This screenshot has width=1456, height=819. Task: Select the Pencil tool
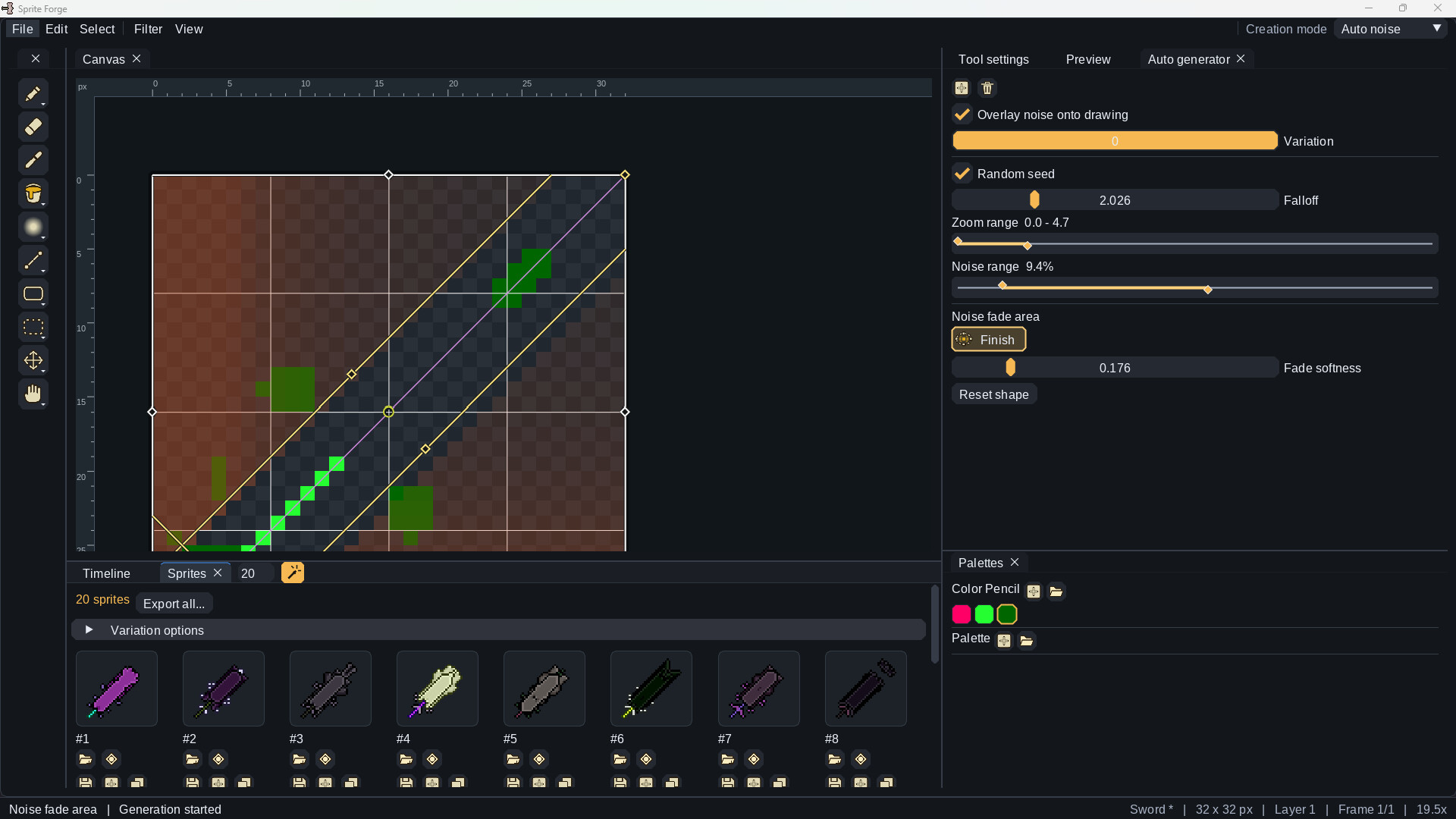[33, 93]
